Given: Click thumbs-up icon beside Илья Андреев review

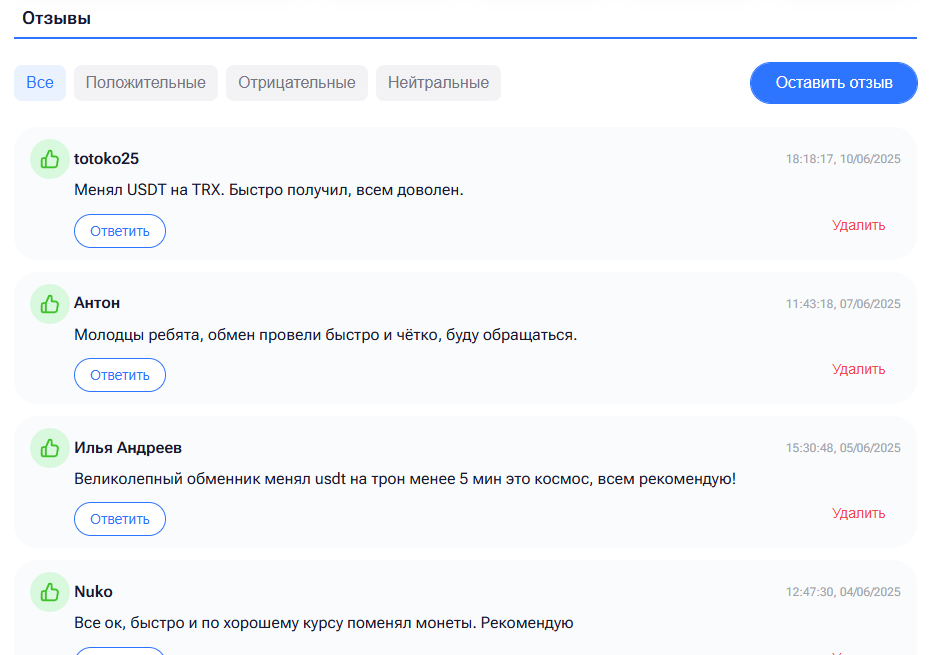Looking at the screenshot, I should pos(50,448).
